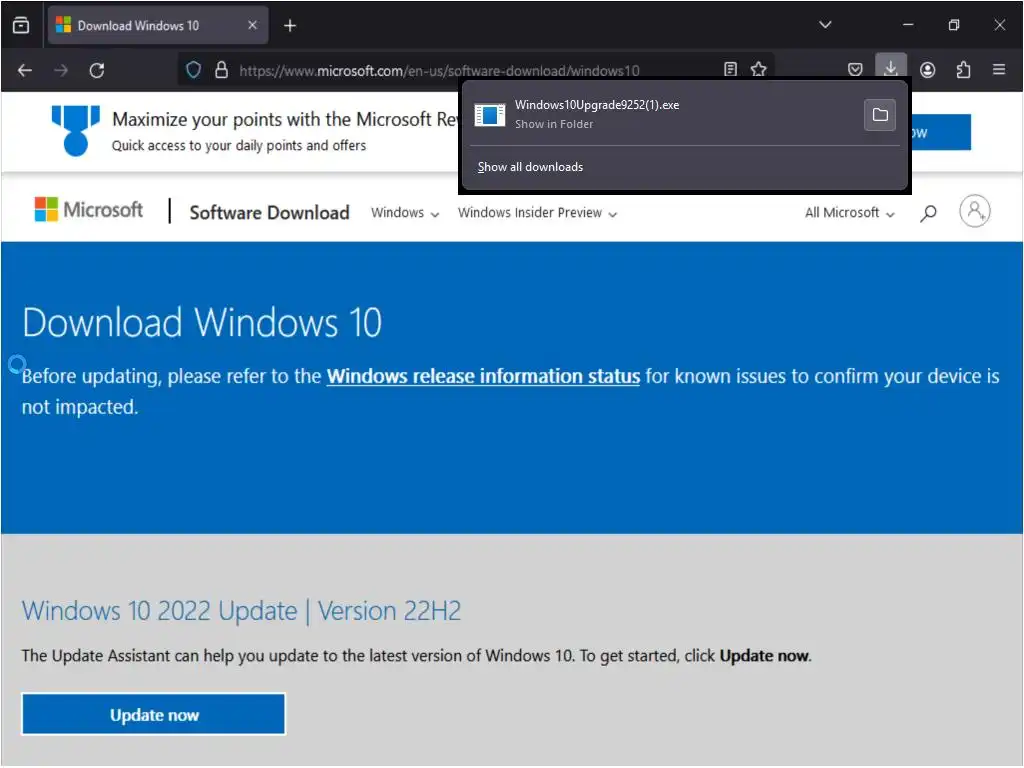Reload the current page
The height and width of the screenshot is (768, 1024).
pyautogui.click(x=97, y=70)
